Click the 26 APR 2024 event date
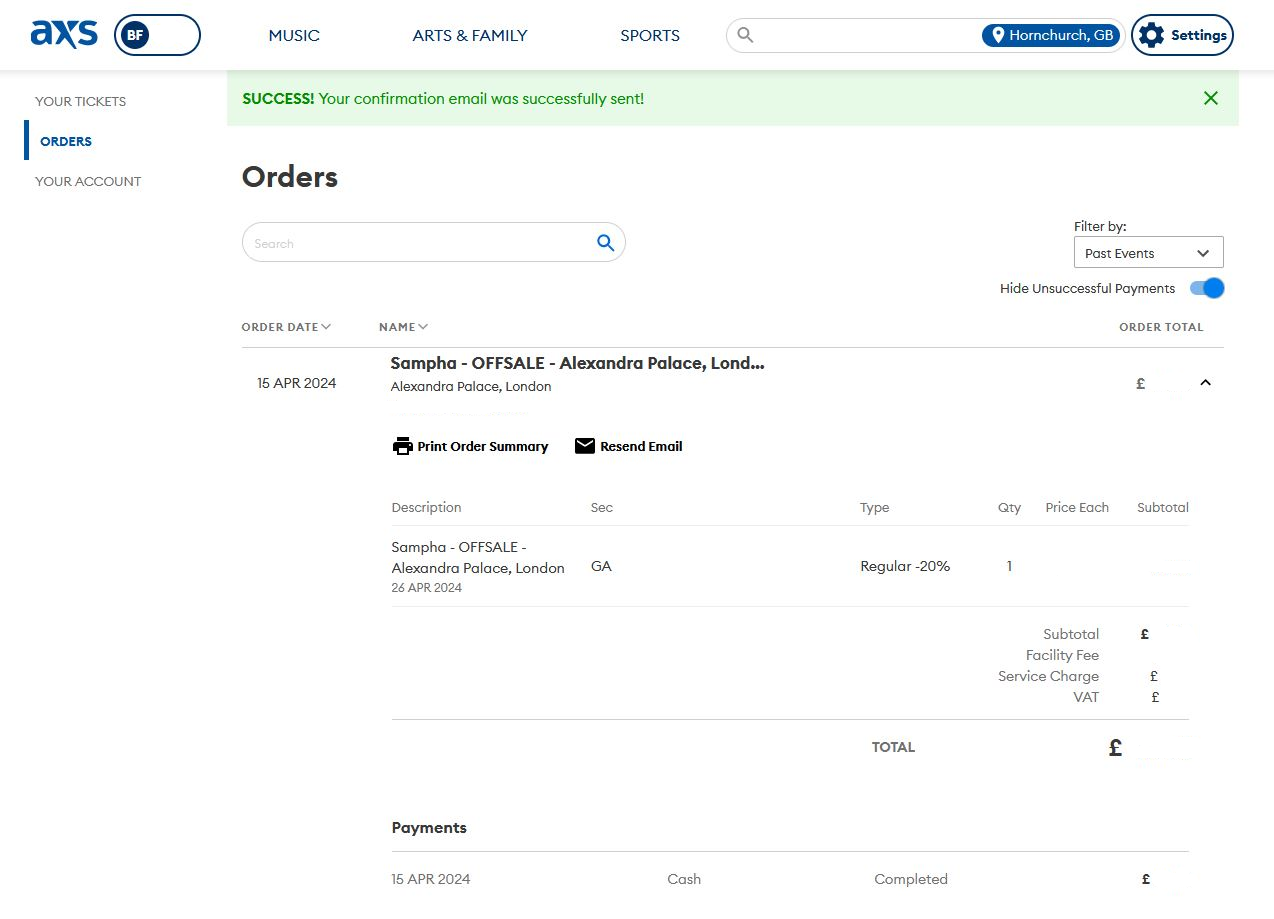The height and width of the screenshot is (919, 1274). [427, 588]
